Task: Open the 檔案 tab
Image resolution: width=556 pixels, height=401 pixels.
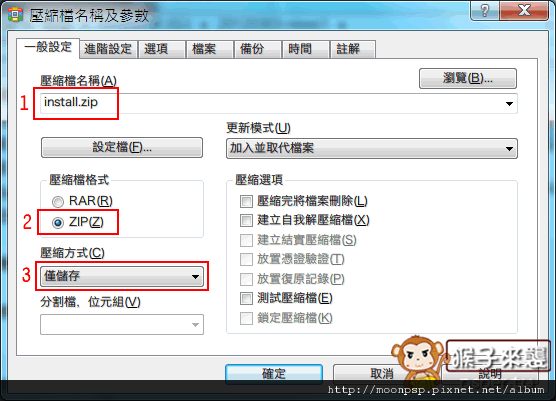Action: [x=204, y=49]
